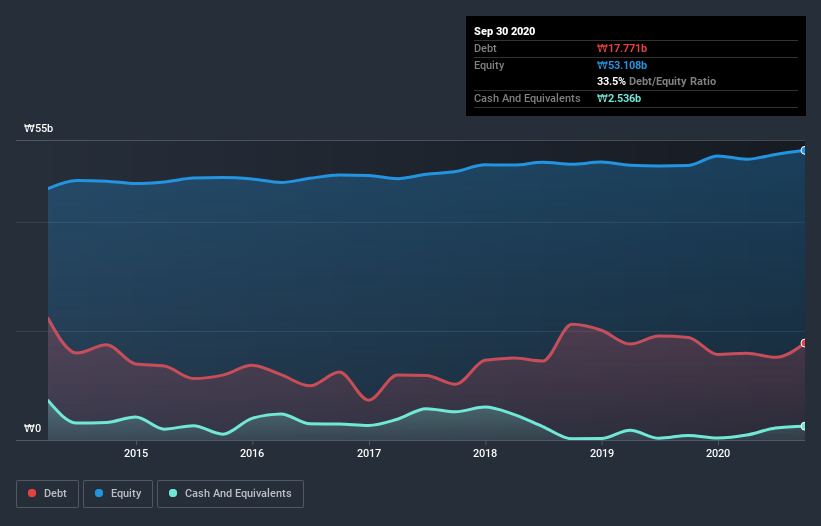The height and width of the screenshot is (526, 821).
Task: Click the 2020 x-axis label
Action: point(718,453)
